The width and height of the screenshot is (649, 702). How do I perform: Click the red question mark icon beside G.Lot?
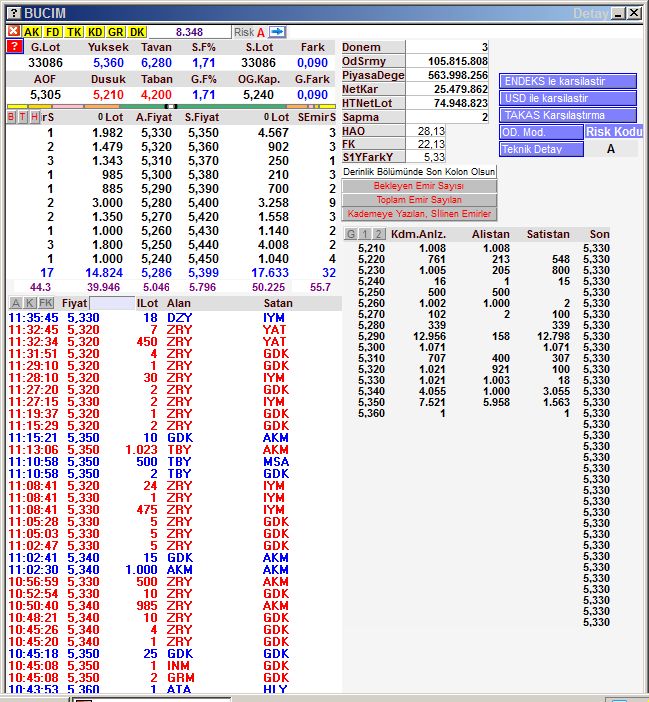(x=15, y=46)
